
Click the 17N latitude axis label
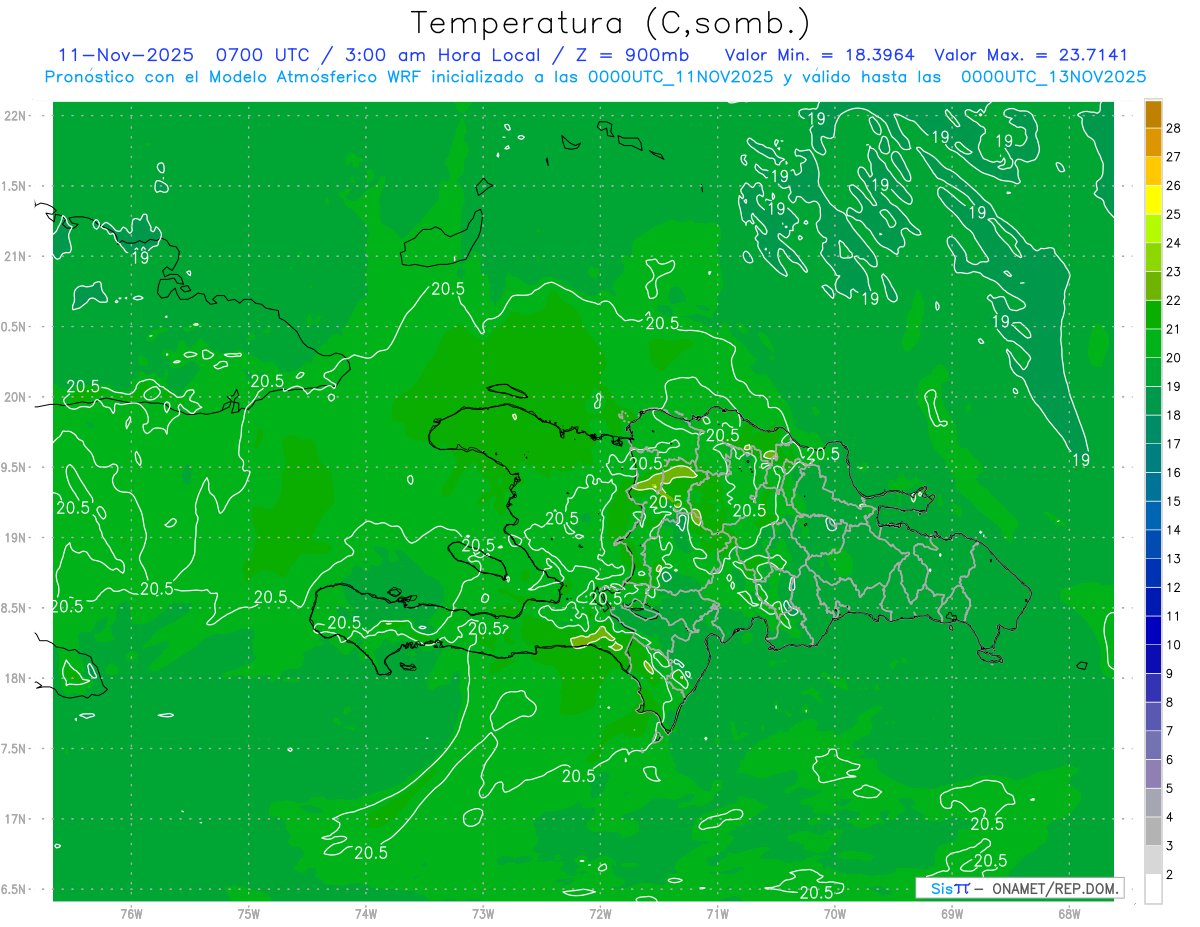(16, 819)
